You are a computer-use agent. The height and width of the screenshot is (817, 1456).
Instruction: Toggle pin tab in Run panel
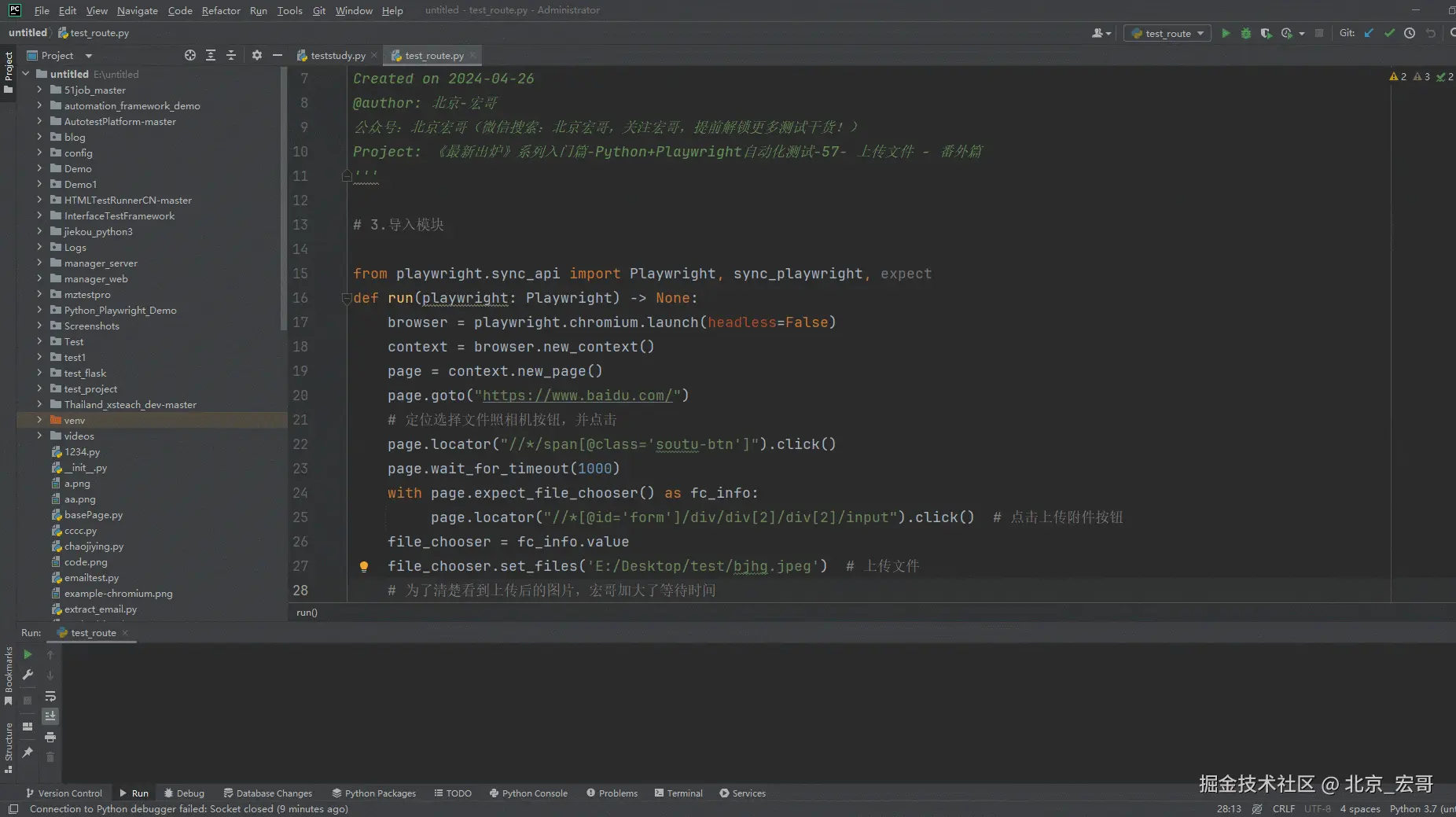pyautogui.click(x=28, y=753)
